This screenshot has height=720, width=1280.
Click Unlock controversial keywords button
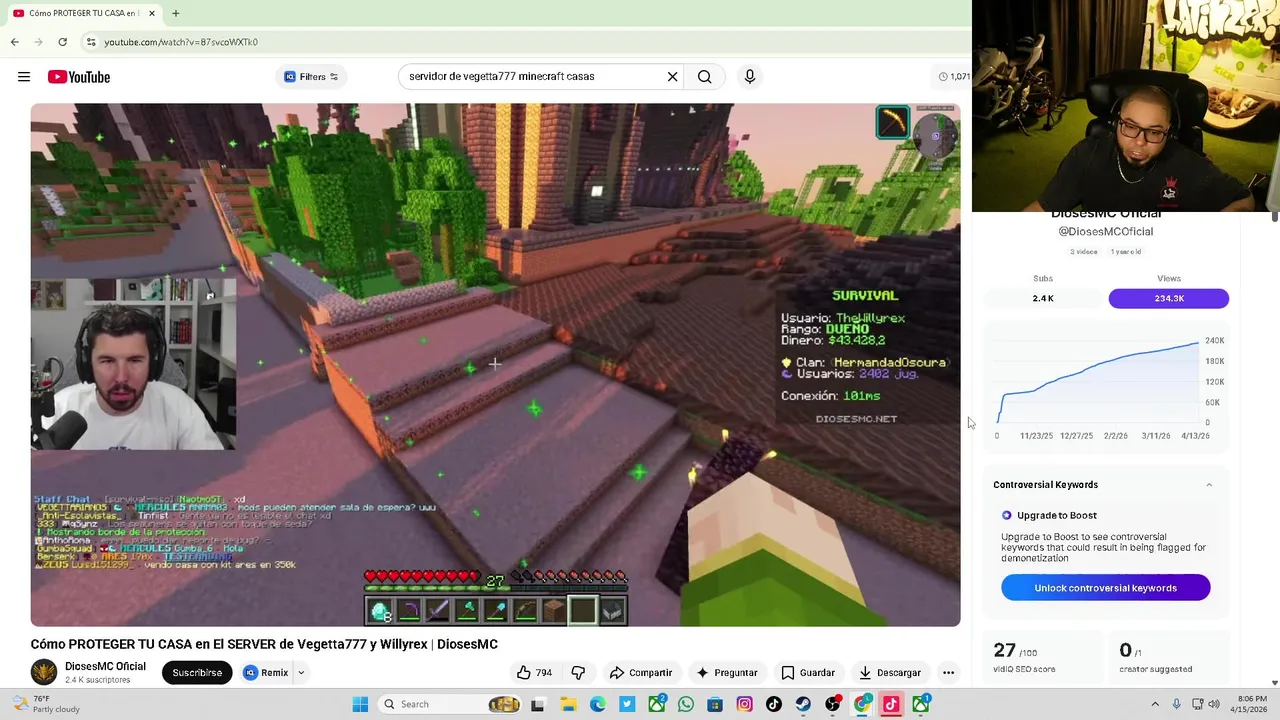coord(1105,588)
